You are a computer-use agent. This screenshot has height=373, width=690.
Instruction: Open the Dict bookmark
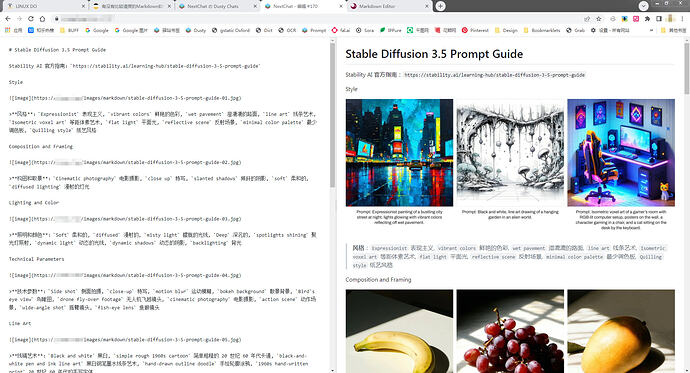coord(264,30)
